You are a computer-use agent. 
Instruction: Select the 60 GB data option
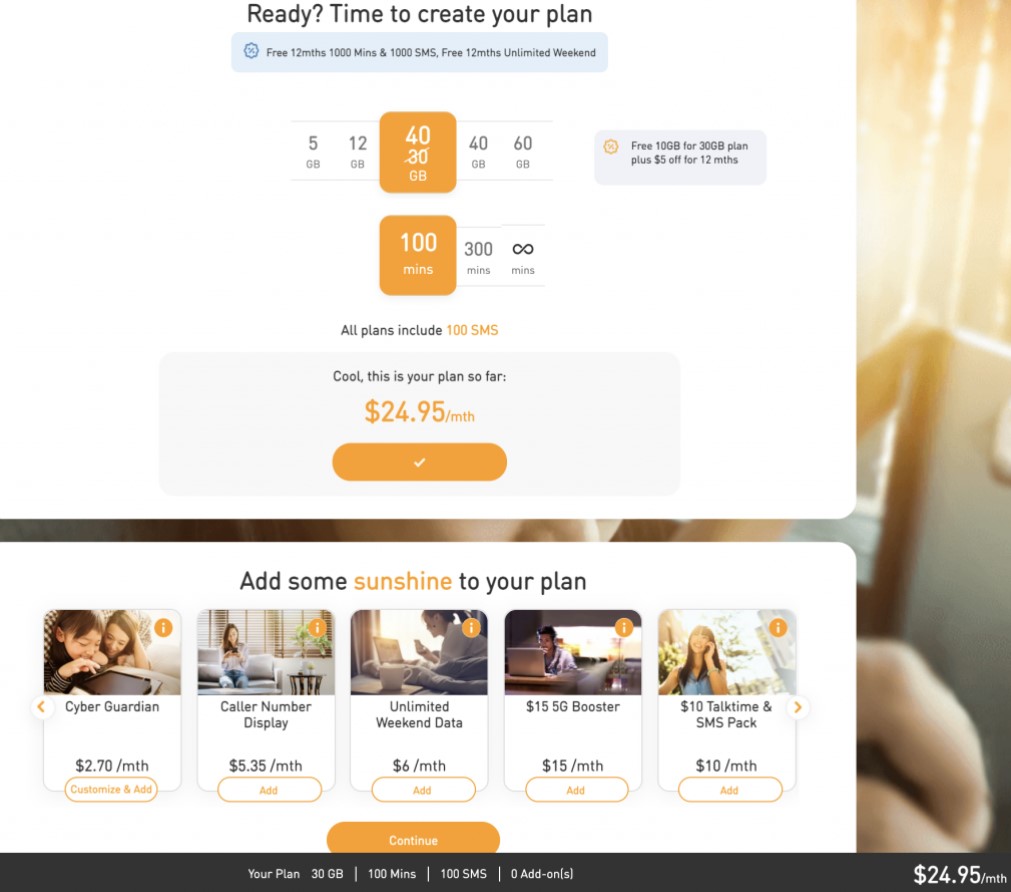(523, 152)
